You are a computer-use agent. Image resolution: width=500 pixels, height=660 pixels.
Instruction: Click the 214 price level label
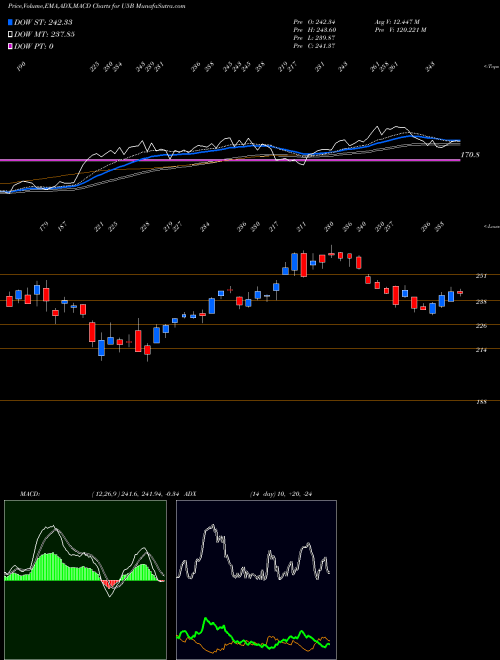[481, 350]
